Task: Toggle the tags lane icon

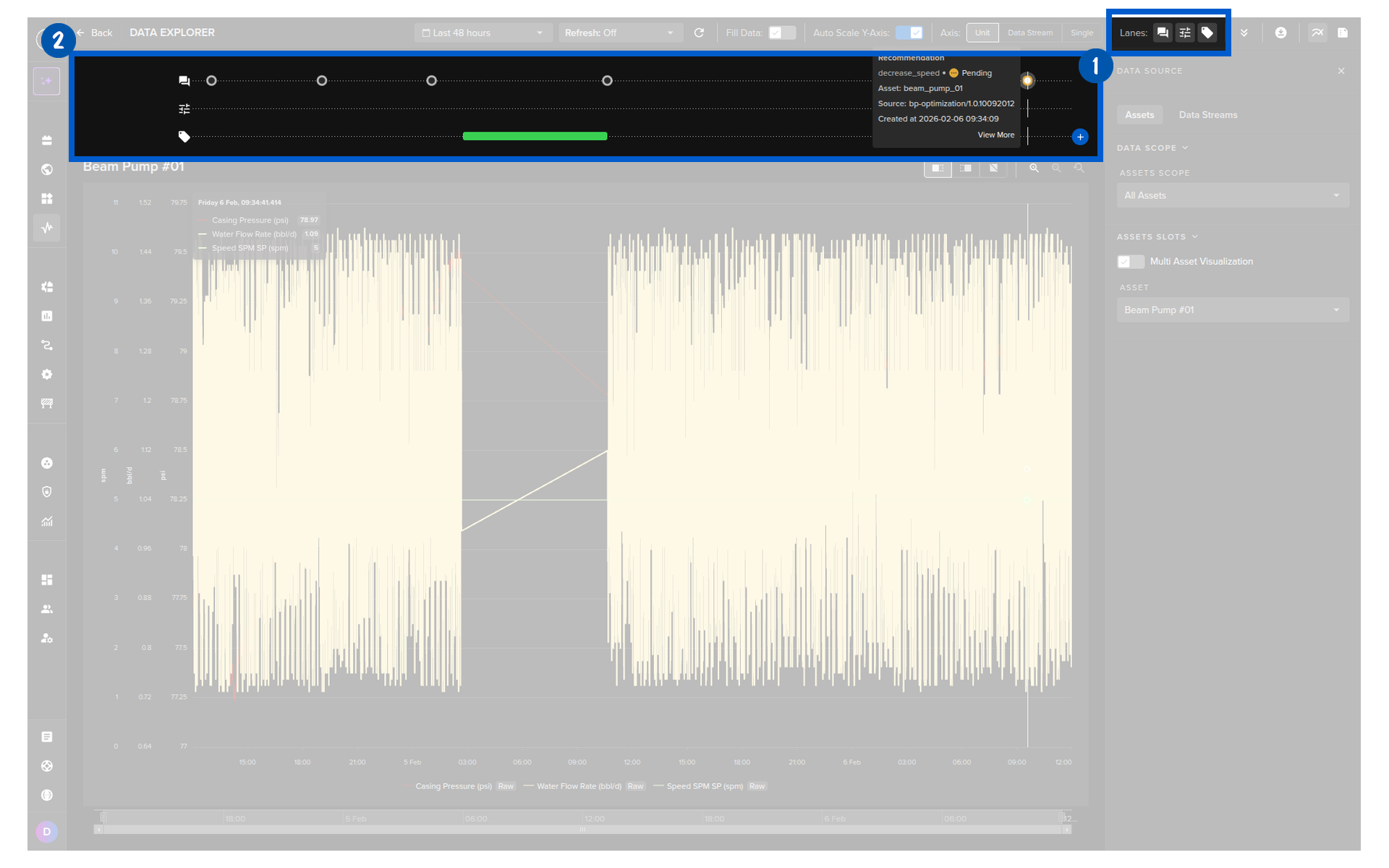Action: coord(1207,33)
